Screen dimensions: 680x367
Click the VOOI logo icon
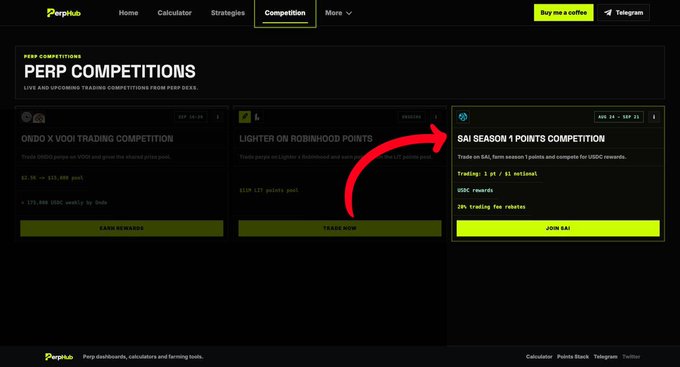pyautogui.click(x=39, y=118)
